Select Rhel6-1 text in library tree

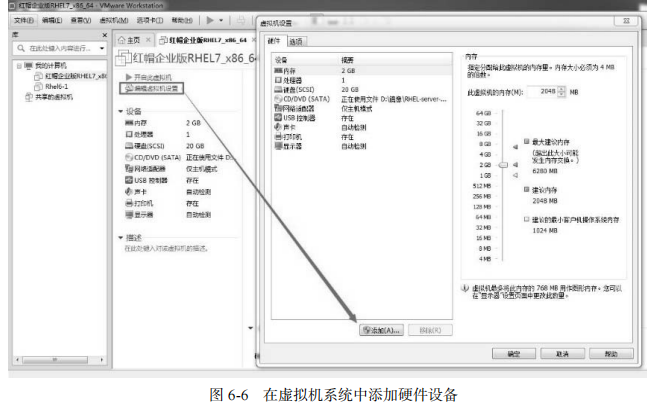57,87
